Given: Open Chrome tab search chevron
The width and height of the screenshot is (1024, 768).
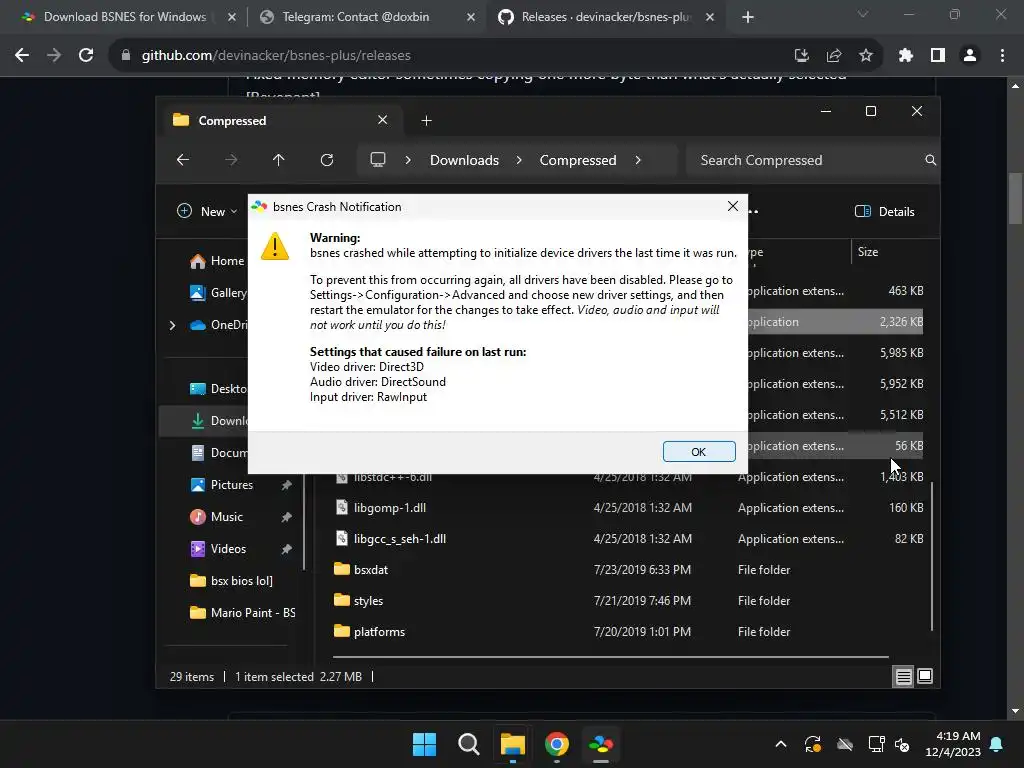Looking at the screenshot, I should [863, 14].
